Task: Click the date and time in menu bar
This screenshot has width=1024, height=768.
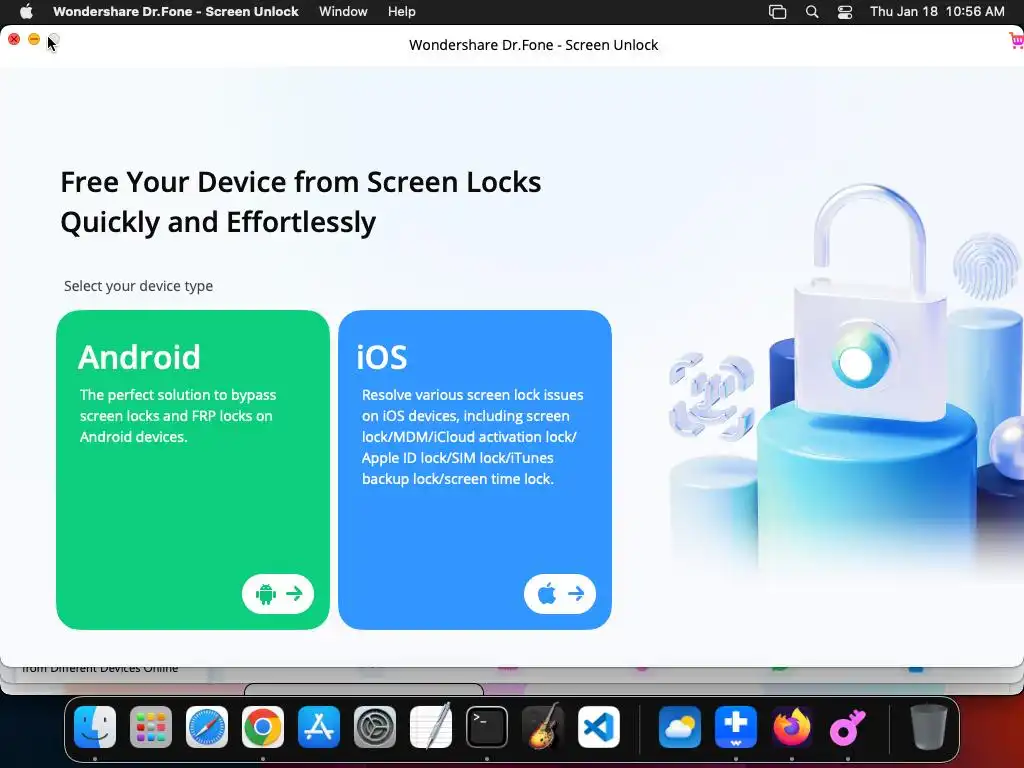Action: (x=937, y=11)
